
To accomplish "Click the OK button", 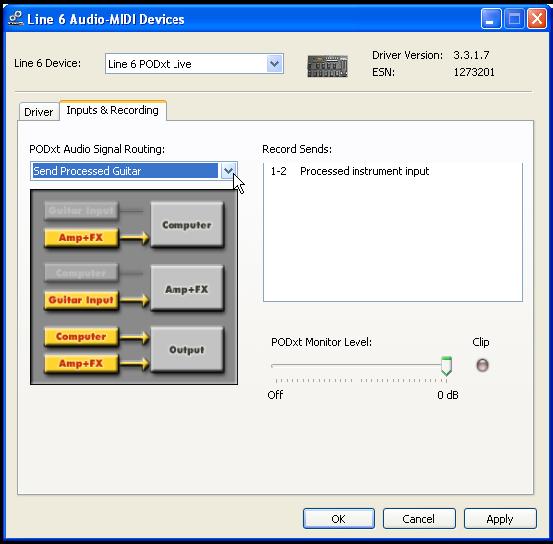I will point(339,519).
